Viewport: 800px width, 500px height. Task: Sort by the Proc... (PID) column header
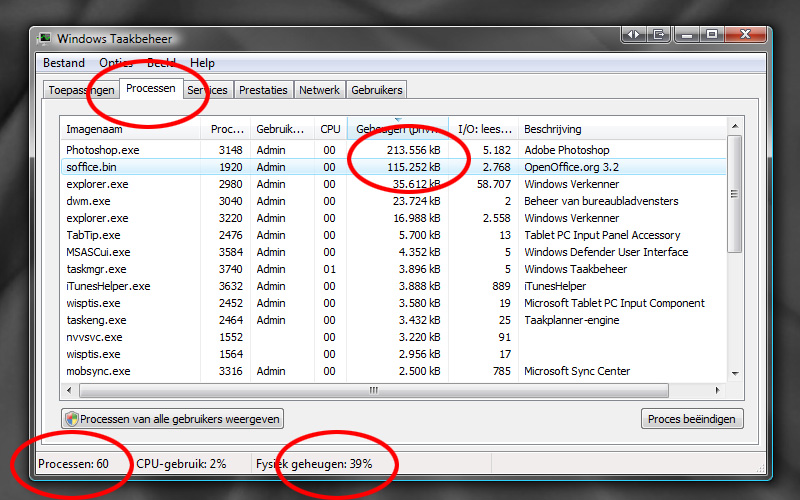[x=225, y=129]
